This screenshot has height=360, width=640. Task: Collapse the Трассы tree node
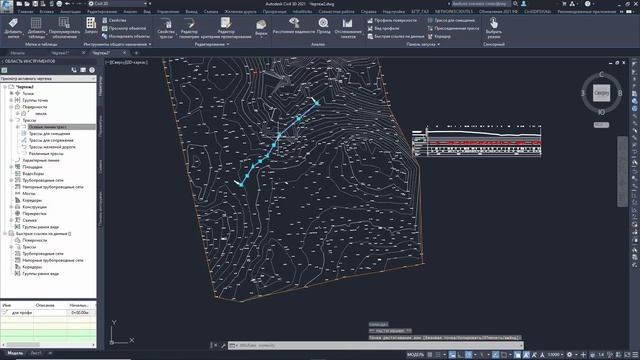coord(11,120)
